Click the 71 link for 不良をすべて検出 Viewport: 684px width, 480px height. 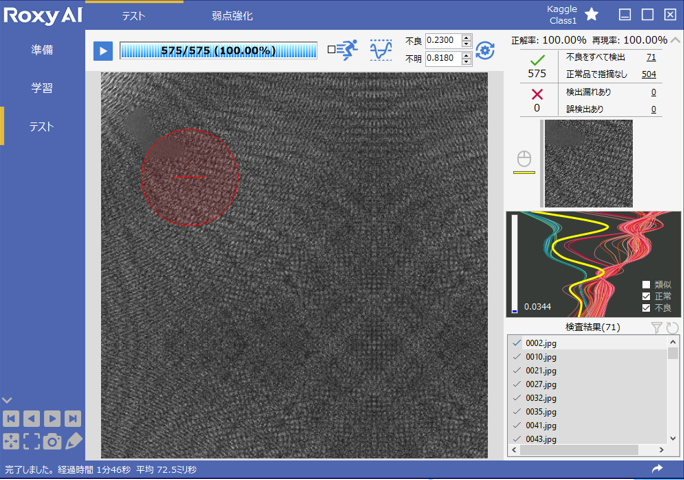(651, 58)
